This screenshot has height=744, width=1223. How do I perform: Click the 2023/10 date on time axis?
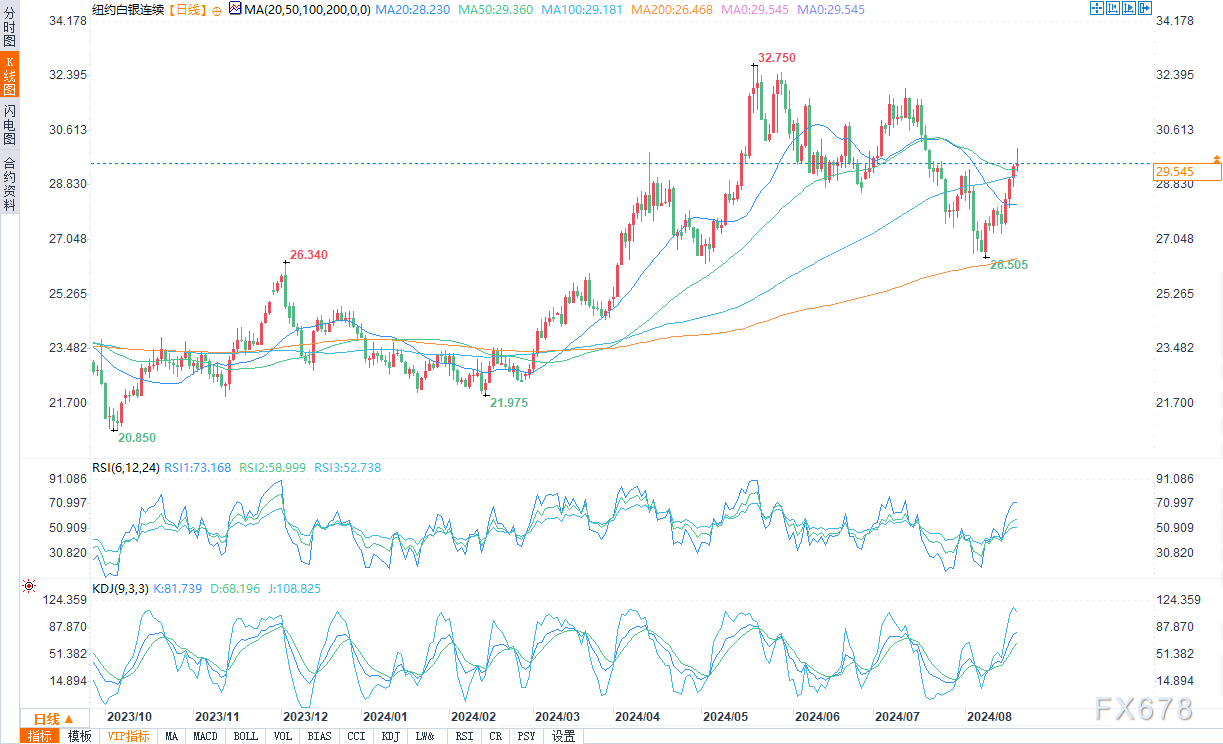coord(129,717)
